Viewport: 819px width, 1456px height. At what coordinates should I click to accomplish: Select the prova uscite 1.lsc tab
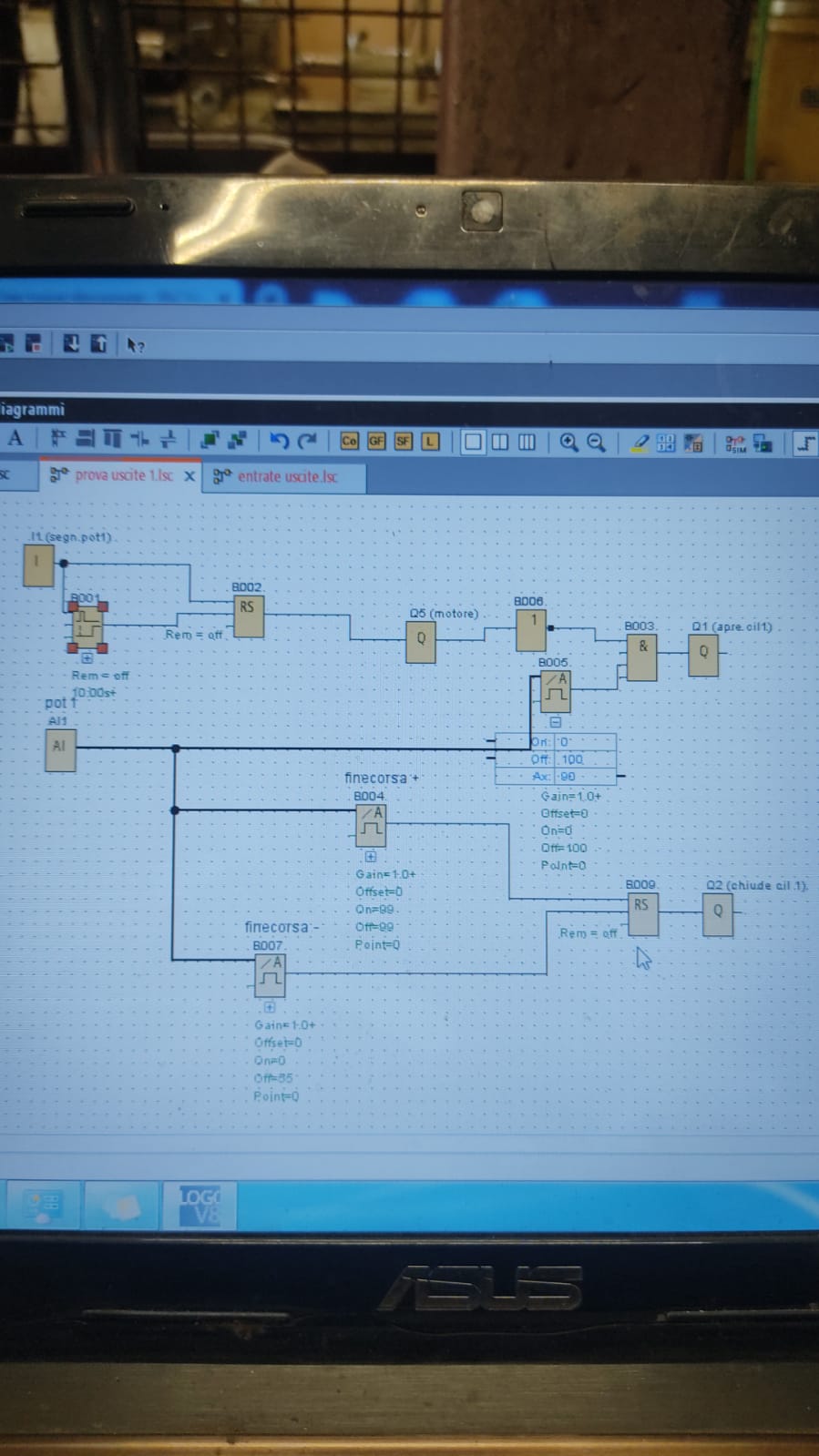(x=123, y=475)
